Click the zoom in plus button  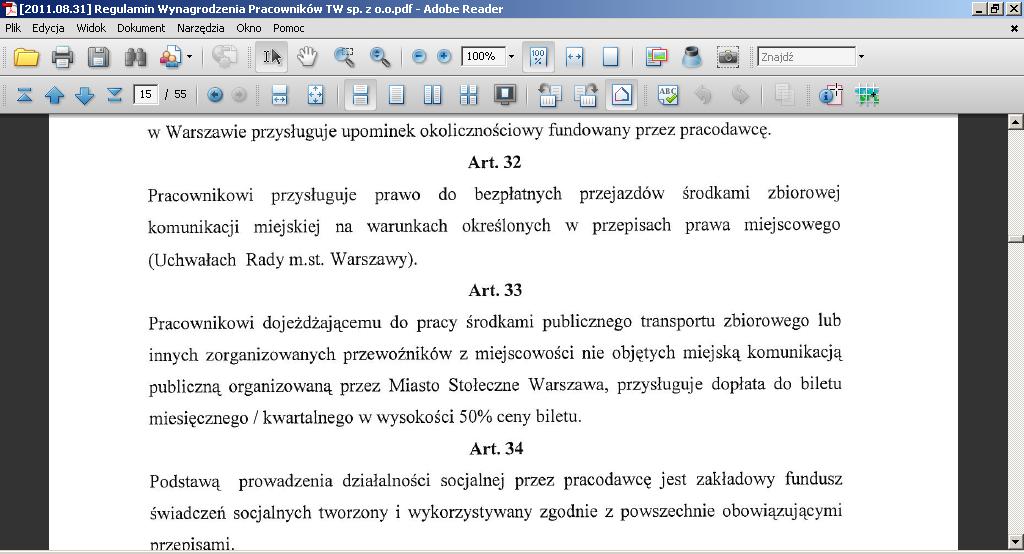[444, 57]
